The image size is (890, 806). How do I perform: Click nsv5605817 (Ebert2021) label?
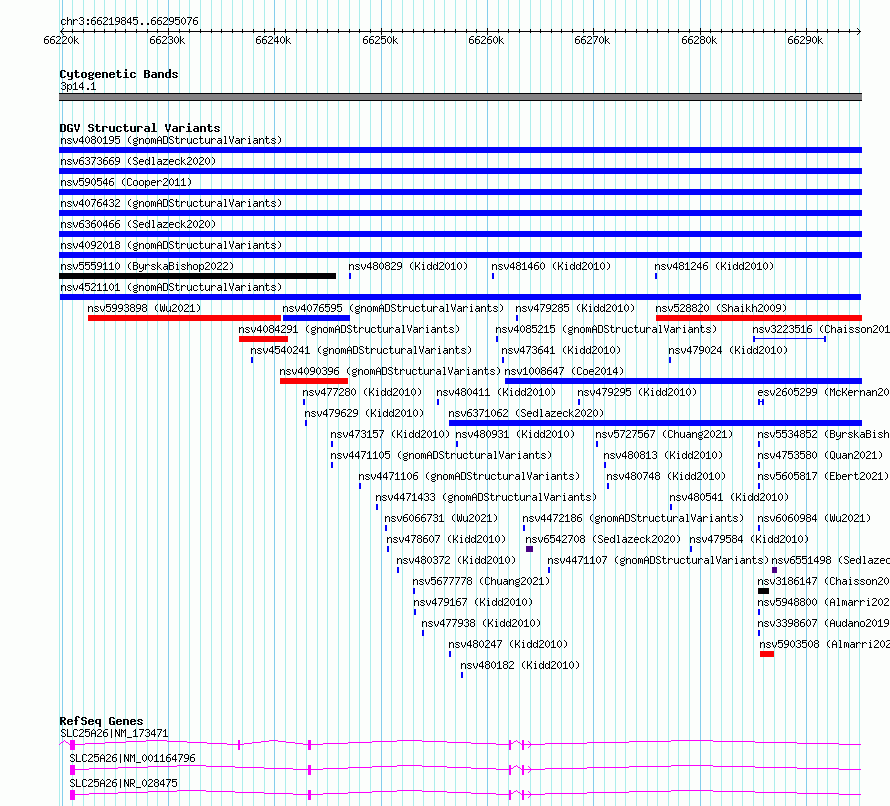click(823, 476)
